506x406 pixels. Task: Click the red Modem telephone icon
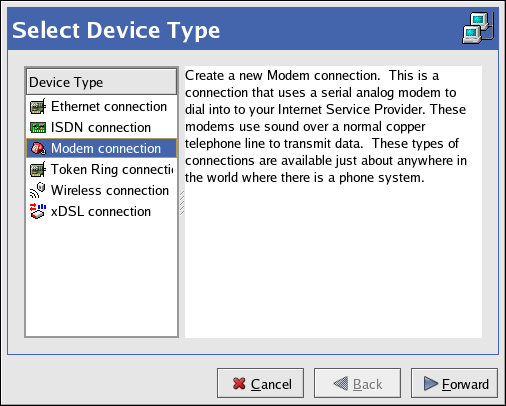pos(38,148)
